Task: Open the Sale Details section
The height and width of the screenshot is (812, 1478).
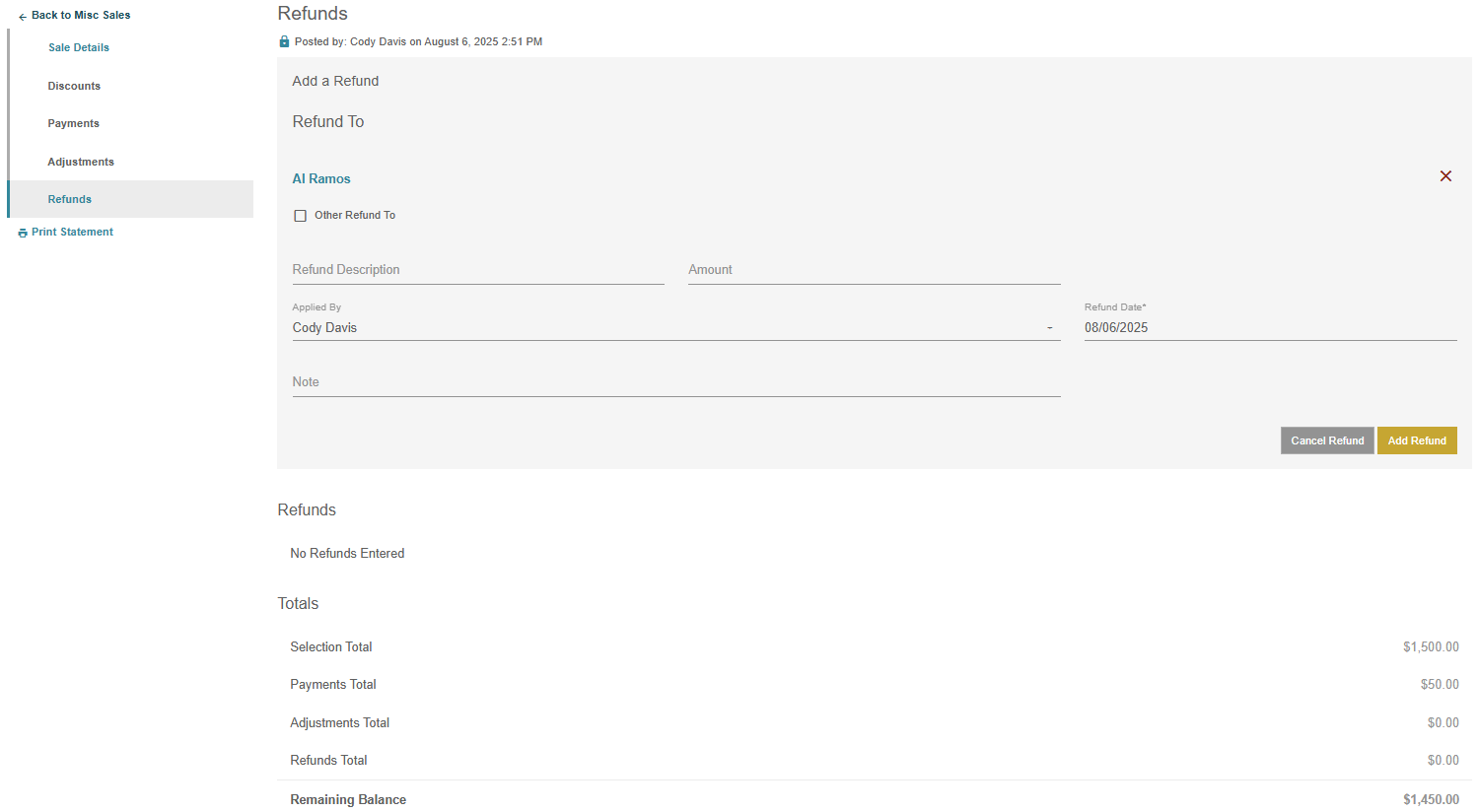Action: pos(79,47)
